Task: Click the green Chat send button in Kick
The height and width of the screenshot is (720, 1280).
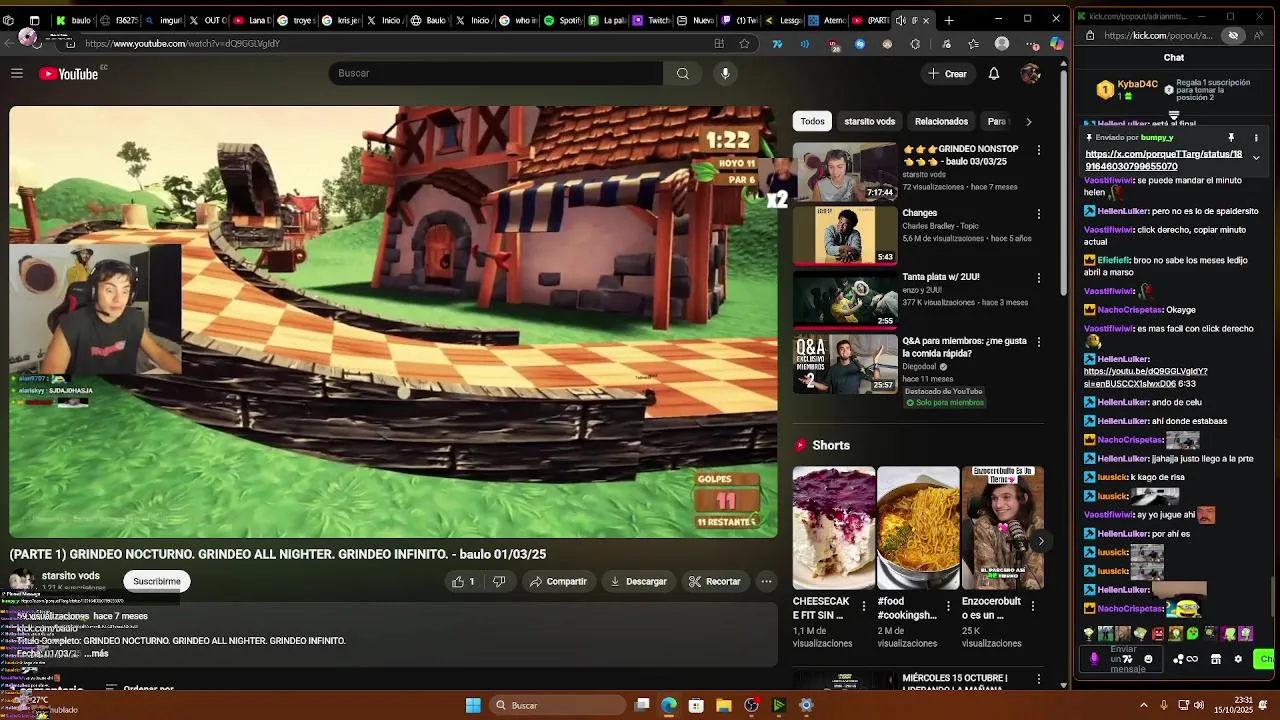Action: point(1266,659)
